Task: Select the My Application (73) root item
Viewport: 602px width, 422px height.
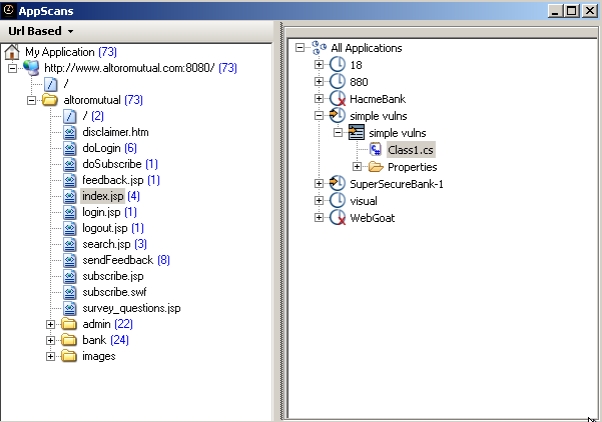Action: point(71,52)
